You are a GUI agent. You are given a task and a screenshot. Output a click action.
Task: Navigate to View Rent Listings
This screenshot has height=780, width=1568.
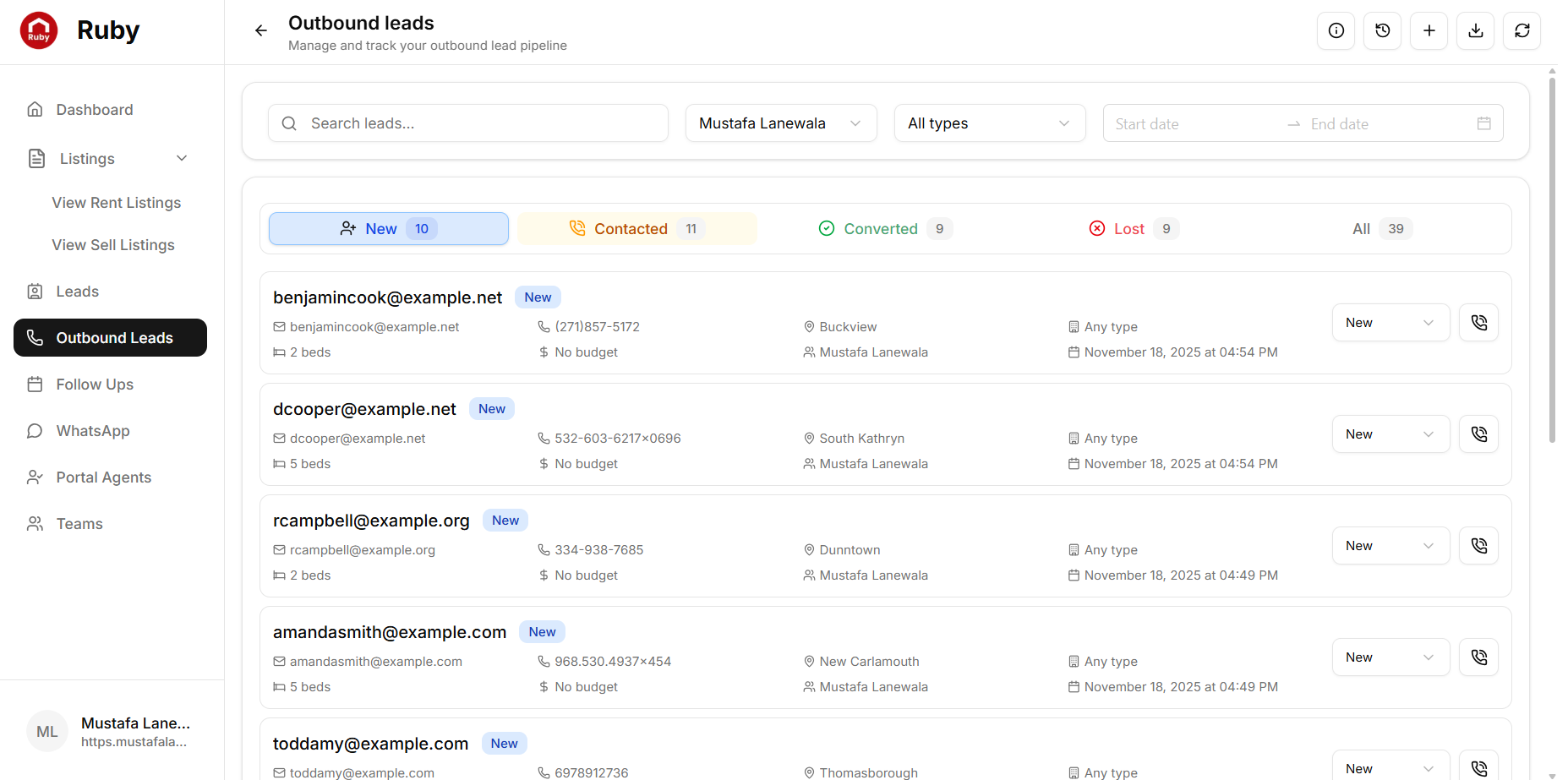[116, 202]
